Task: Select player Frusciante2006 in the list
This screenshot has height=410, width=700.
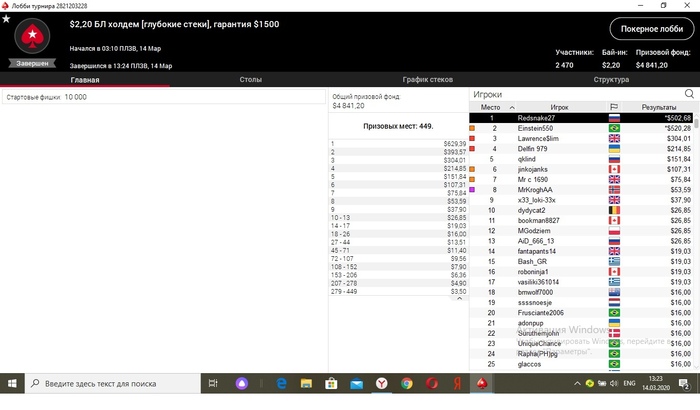Action: [581, 313]
